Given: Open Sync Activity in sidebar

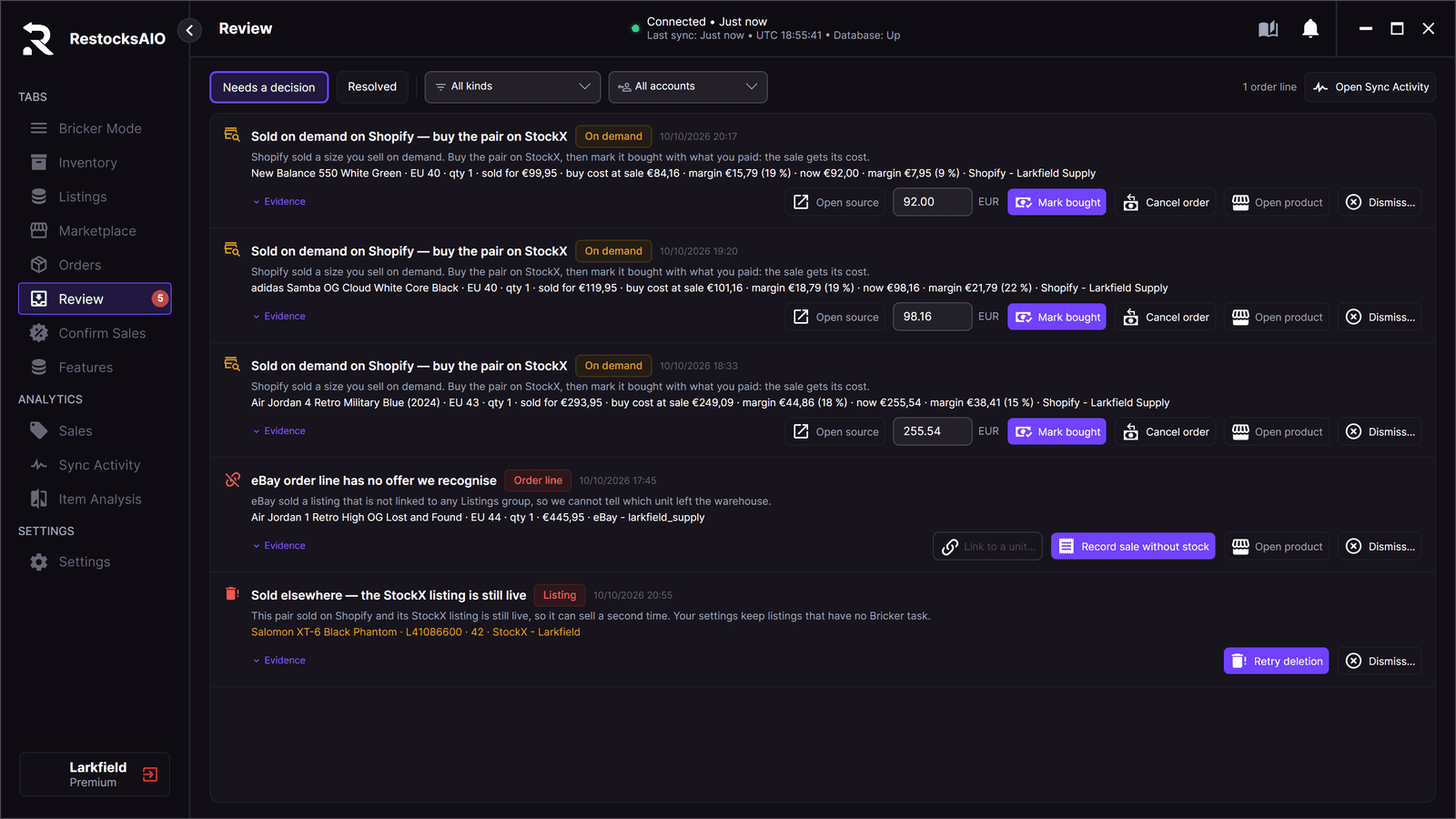Looking at the screenshot, I should pos(95,465).
